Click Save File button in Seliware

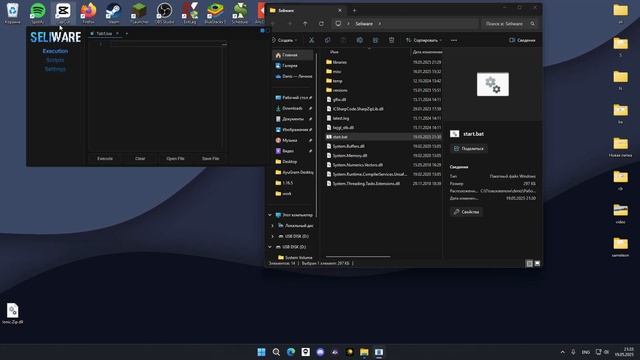(211, 158)
